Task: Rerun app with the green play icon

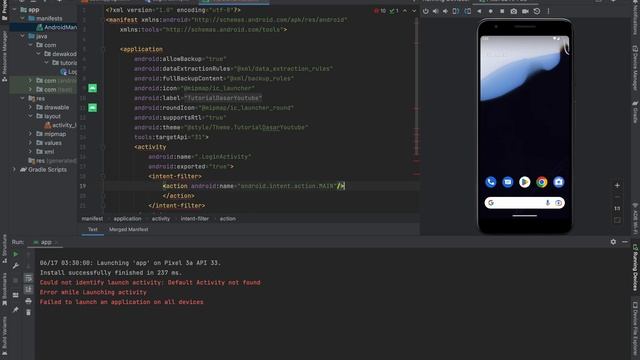Action: click(x=16, y=254)
